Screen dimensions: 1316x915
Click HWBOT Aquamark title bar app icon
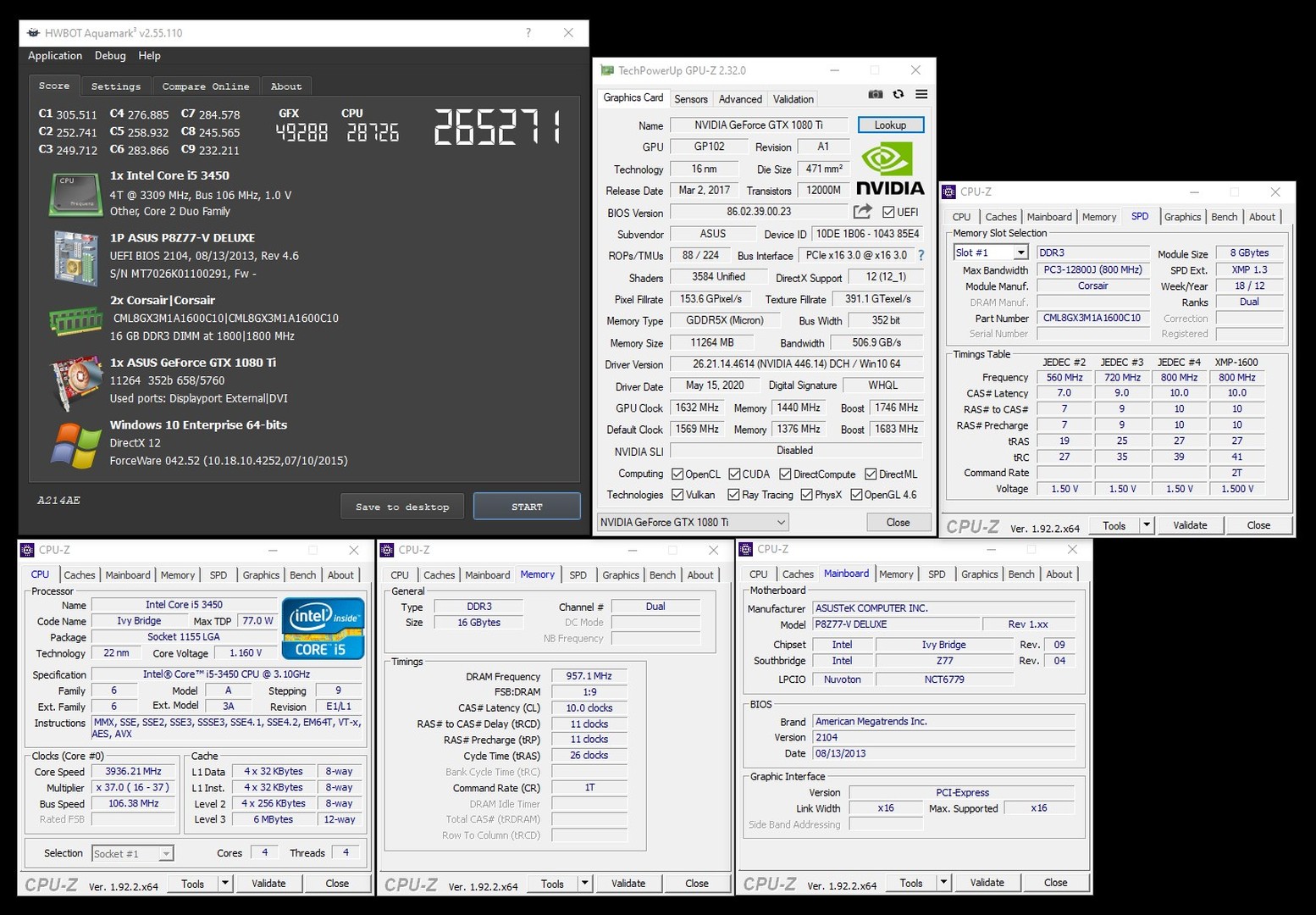pos(33,33)
